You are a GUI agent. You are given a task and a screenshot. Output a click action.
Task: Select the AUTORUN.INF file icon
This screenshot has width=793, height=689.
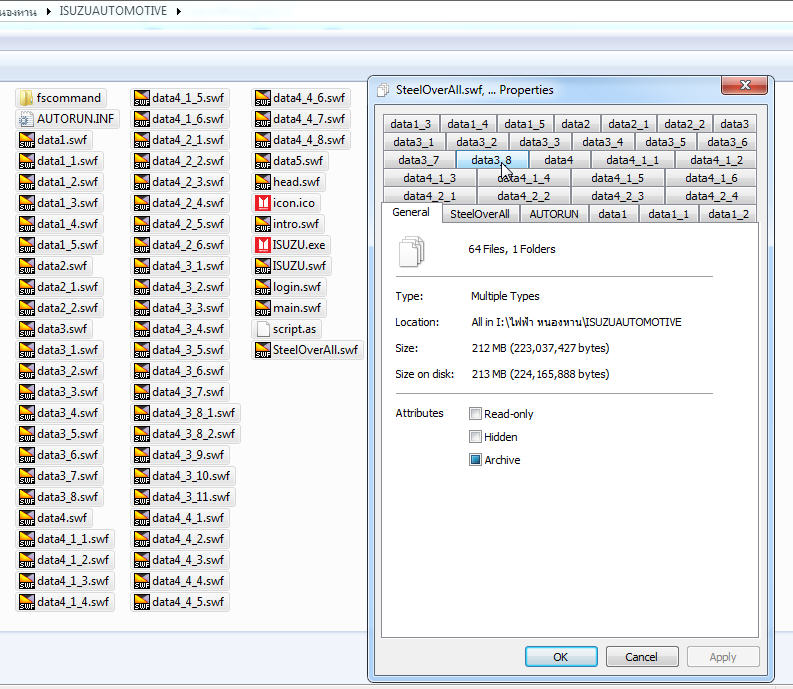click(26, 119)
